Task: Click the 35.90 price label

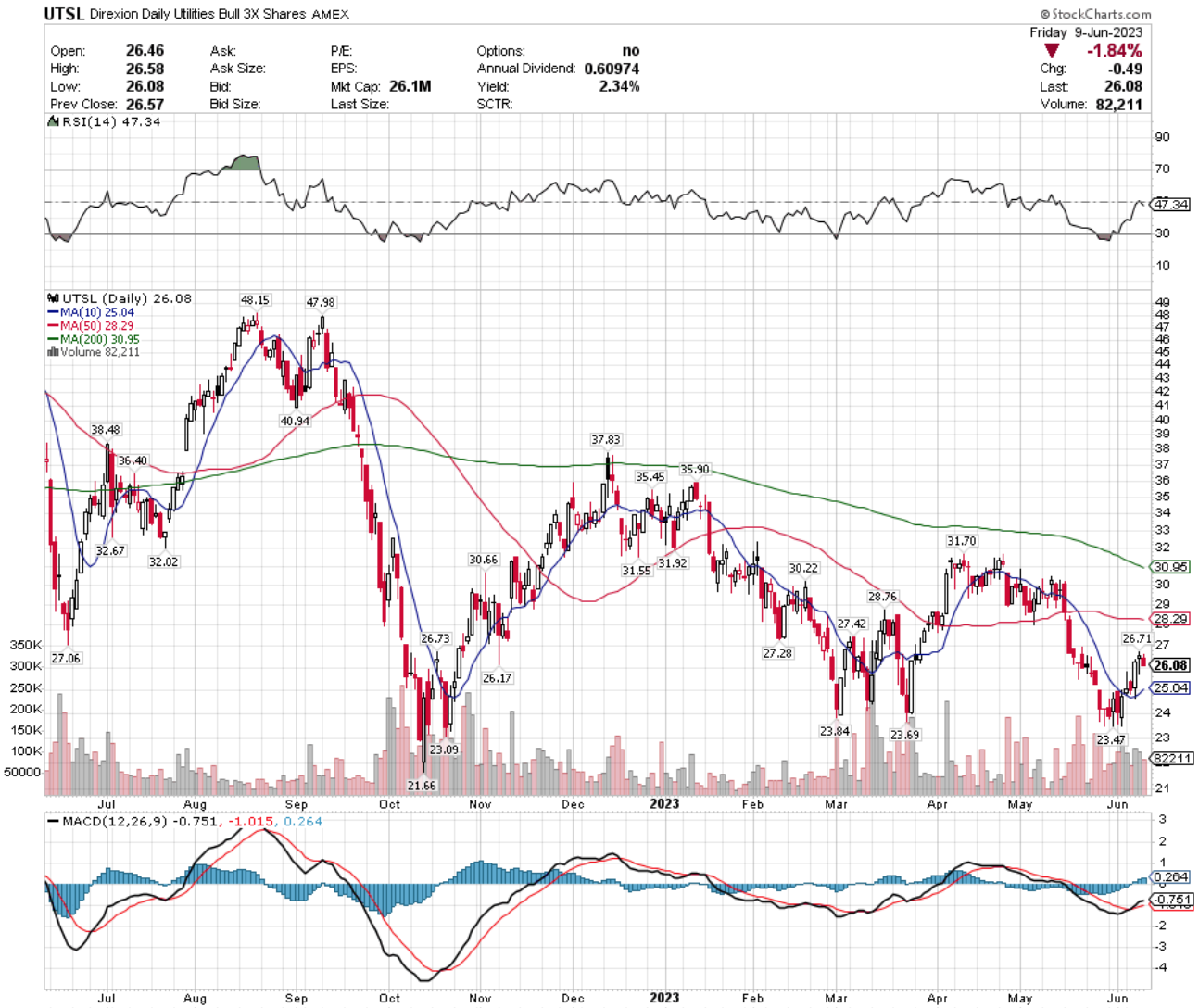Action: click(695, 470)
